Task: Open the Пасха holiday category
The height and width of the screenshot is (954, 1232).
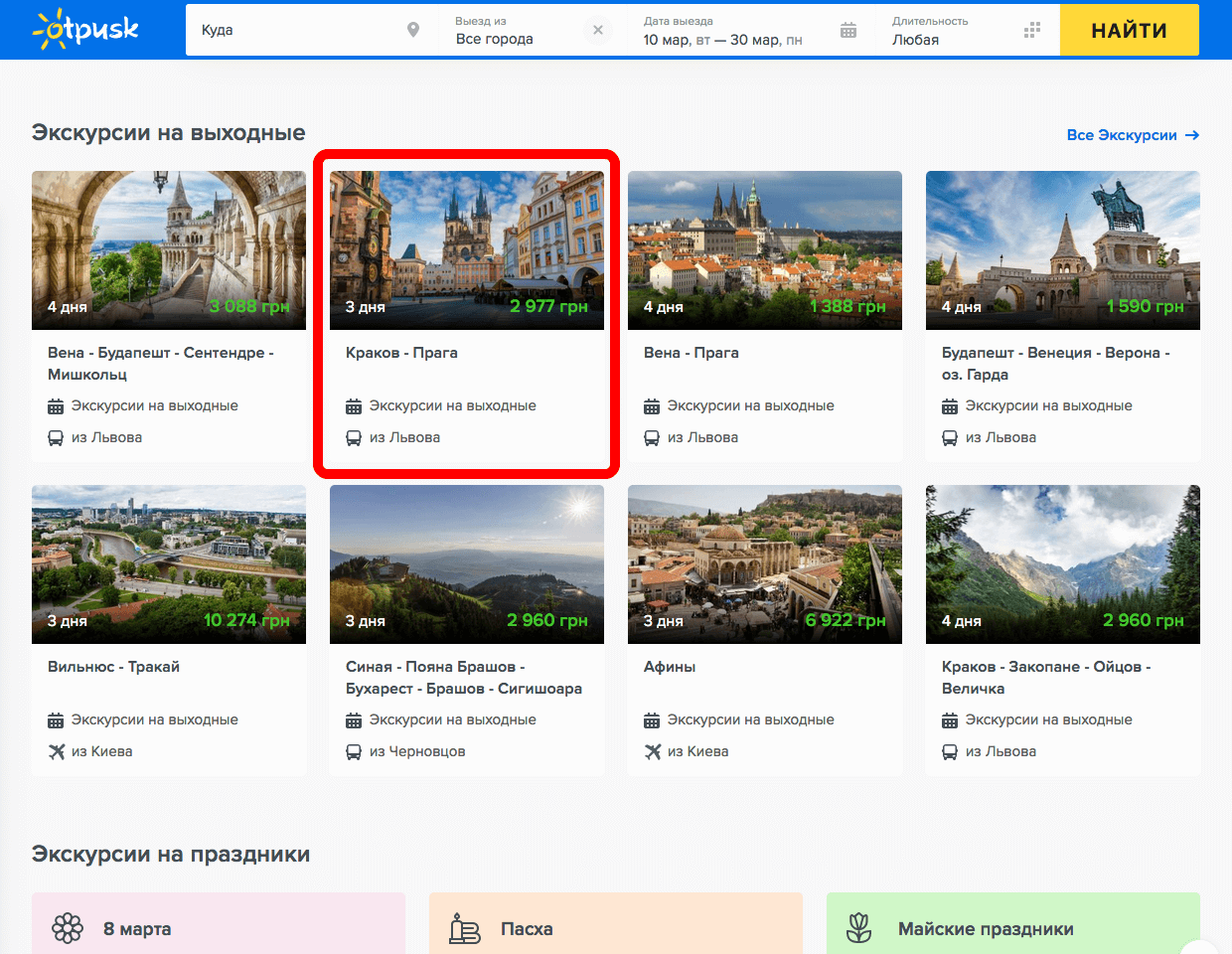Action: [616, 923]
